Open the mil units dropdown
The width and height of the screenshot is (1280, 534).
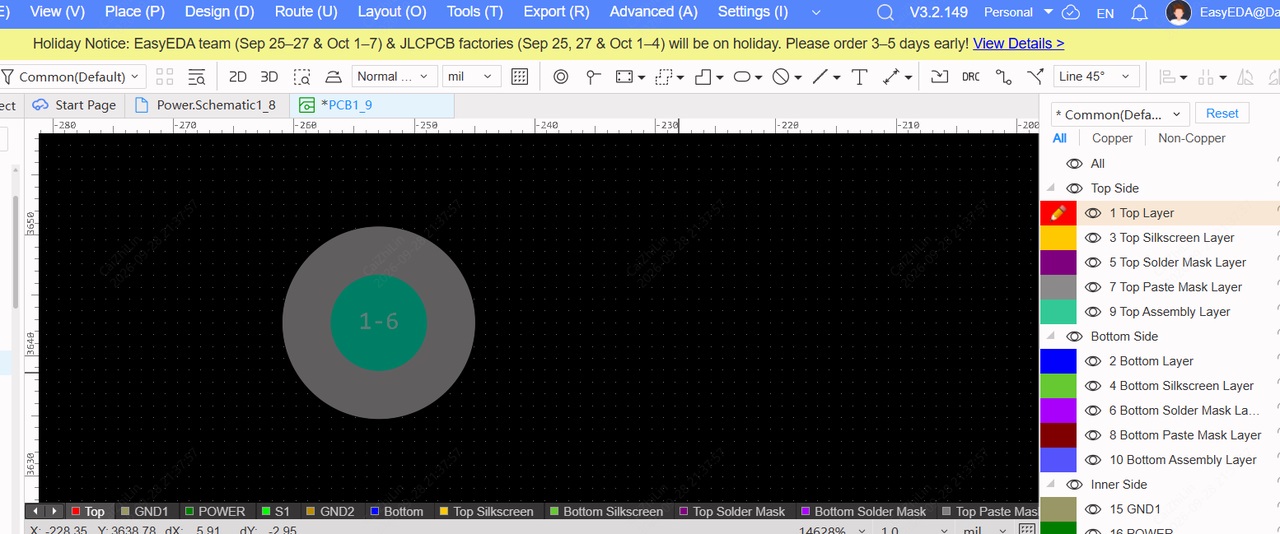472,77
